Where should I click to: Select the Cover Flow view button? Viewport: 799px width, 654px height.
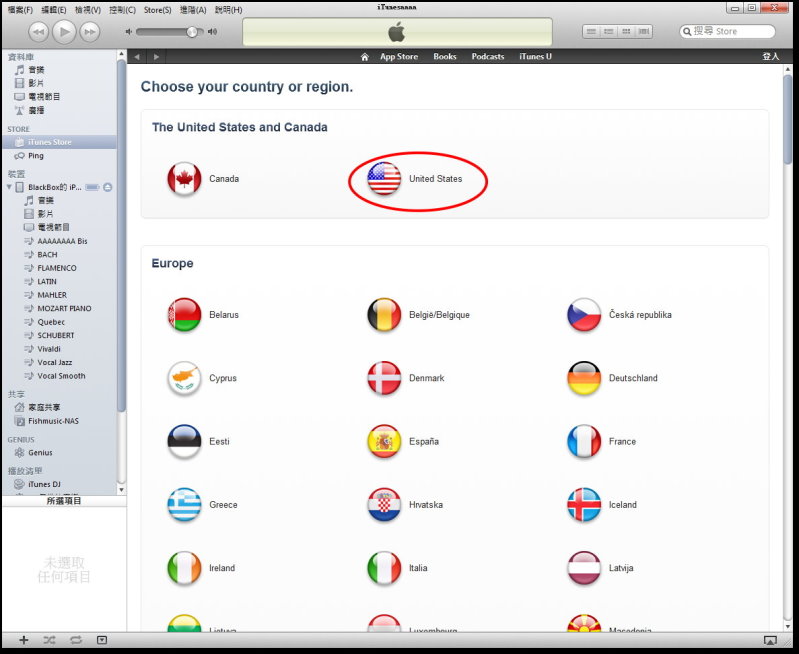click(x=644, y=32)
